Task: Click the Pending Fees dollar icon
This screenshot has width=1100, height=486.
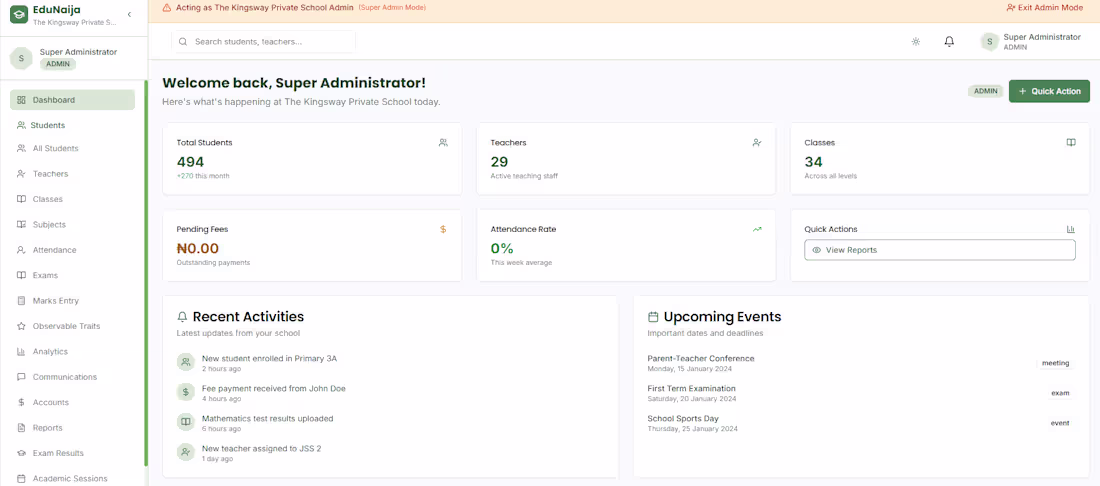Action: coord(443,229)
